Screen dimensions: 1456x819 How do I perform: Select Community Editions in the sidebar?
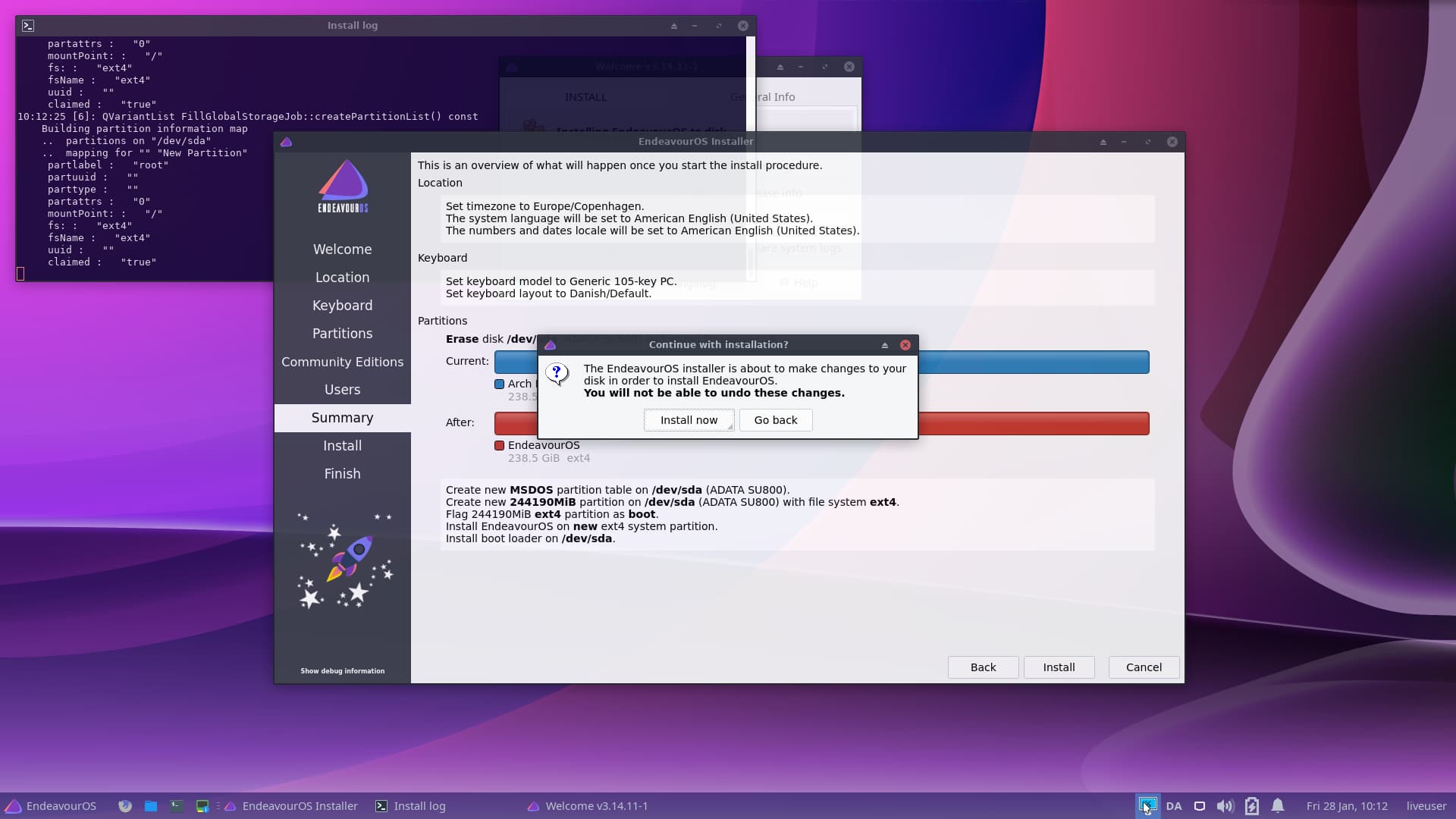pyautogui.click(x=342, y=362)
